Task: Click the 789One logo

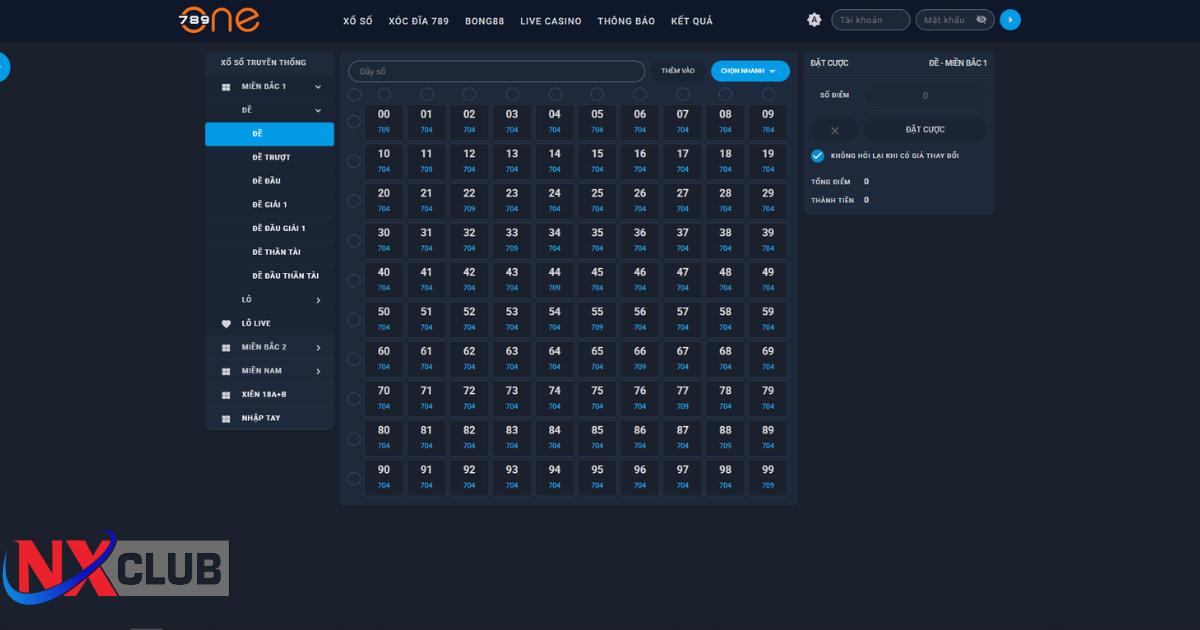Action: pos(219,20)
